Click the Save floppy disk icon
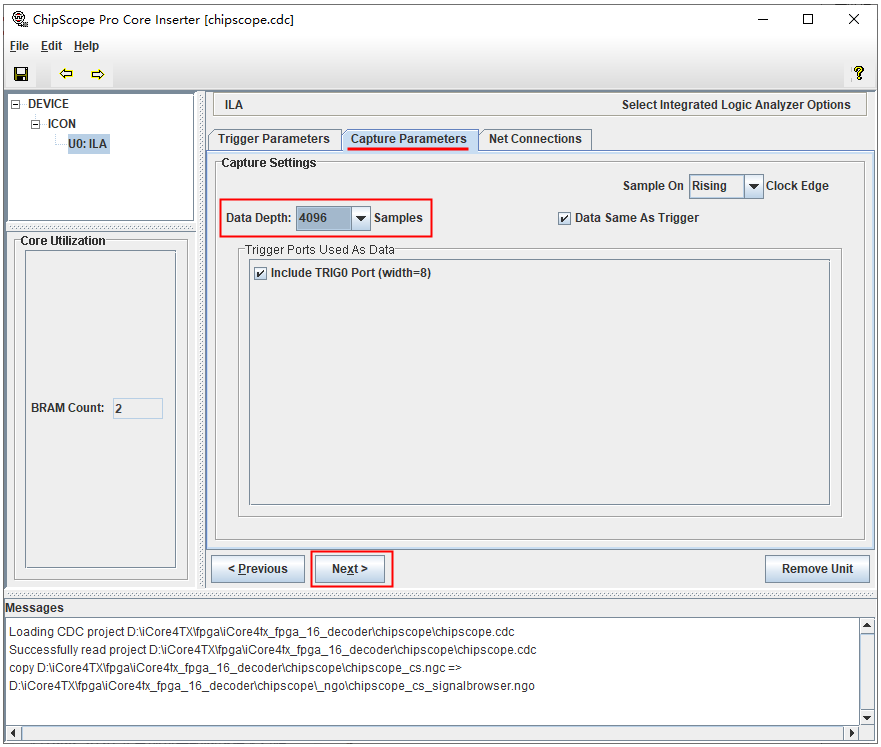 click(20, 74)
